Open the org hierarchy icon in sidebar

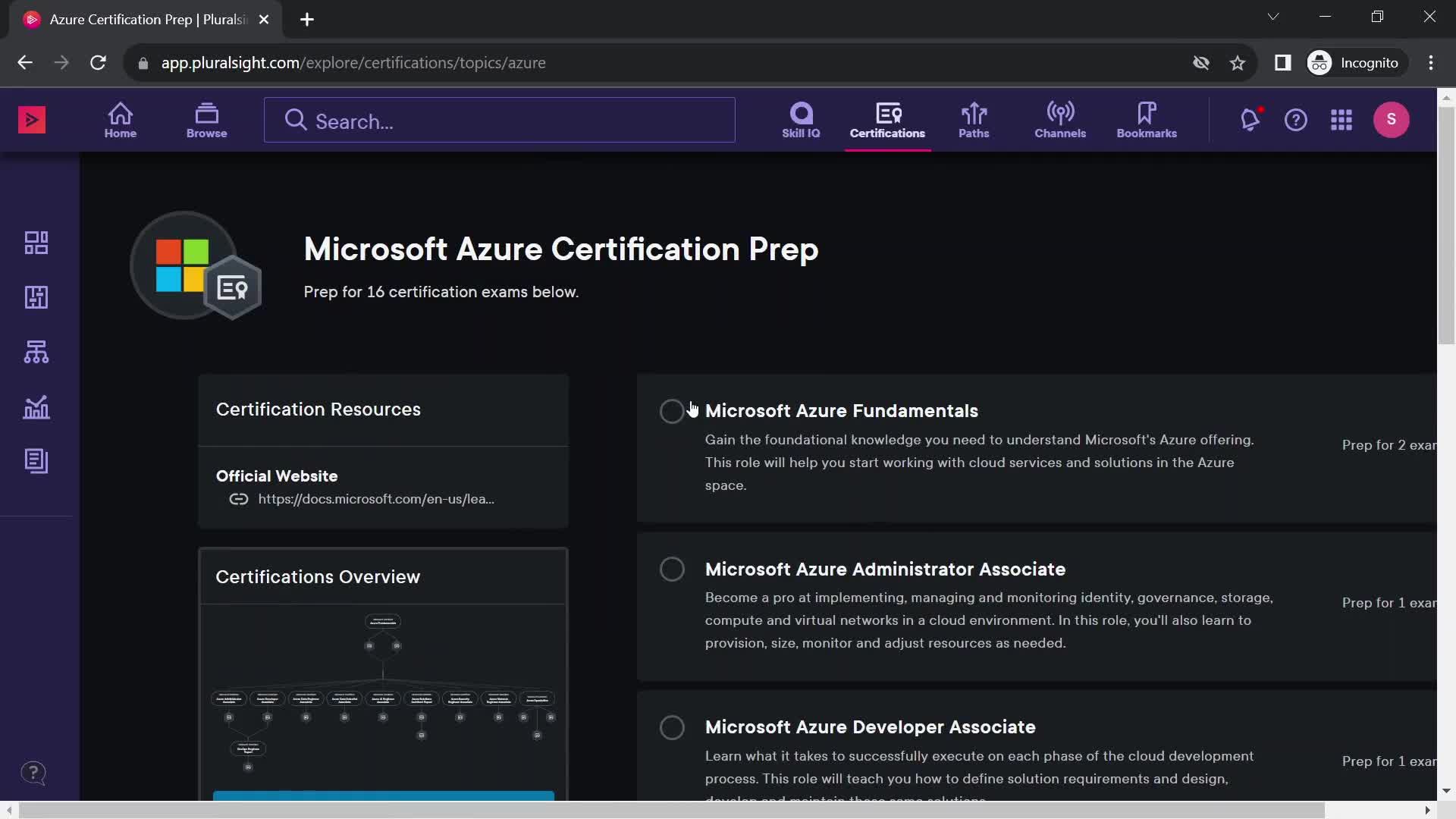tap(36, 352)
